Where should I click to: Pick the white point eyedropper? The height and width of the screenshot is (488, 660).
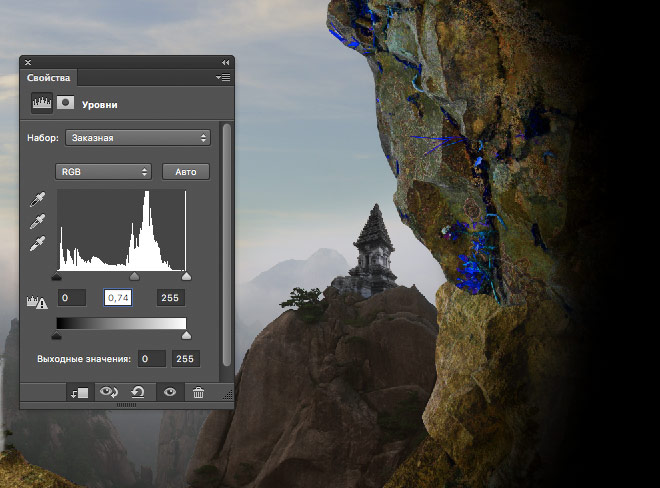[x=37, y=243]
